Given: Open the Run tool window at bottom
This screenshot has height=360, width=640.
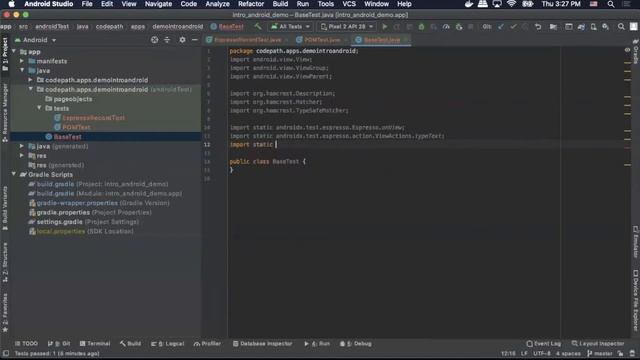Looking at the screenshot, I should [x=317, y=344].
